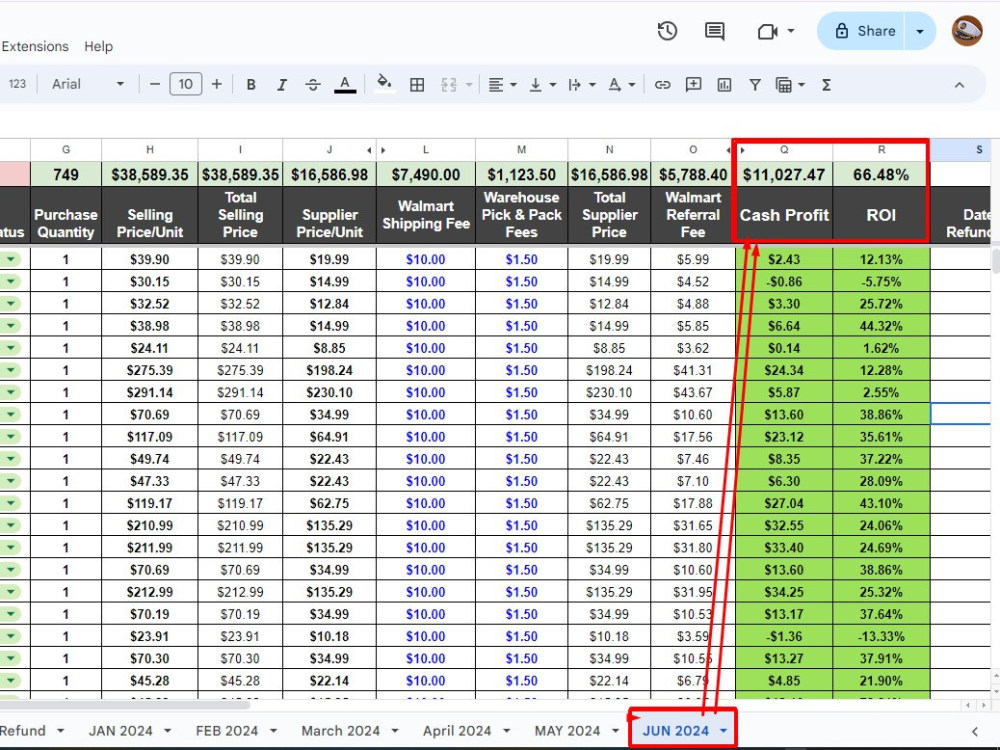Open the Extensions menu
The image size is (1000, 750).
[34, 47]
